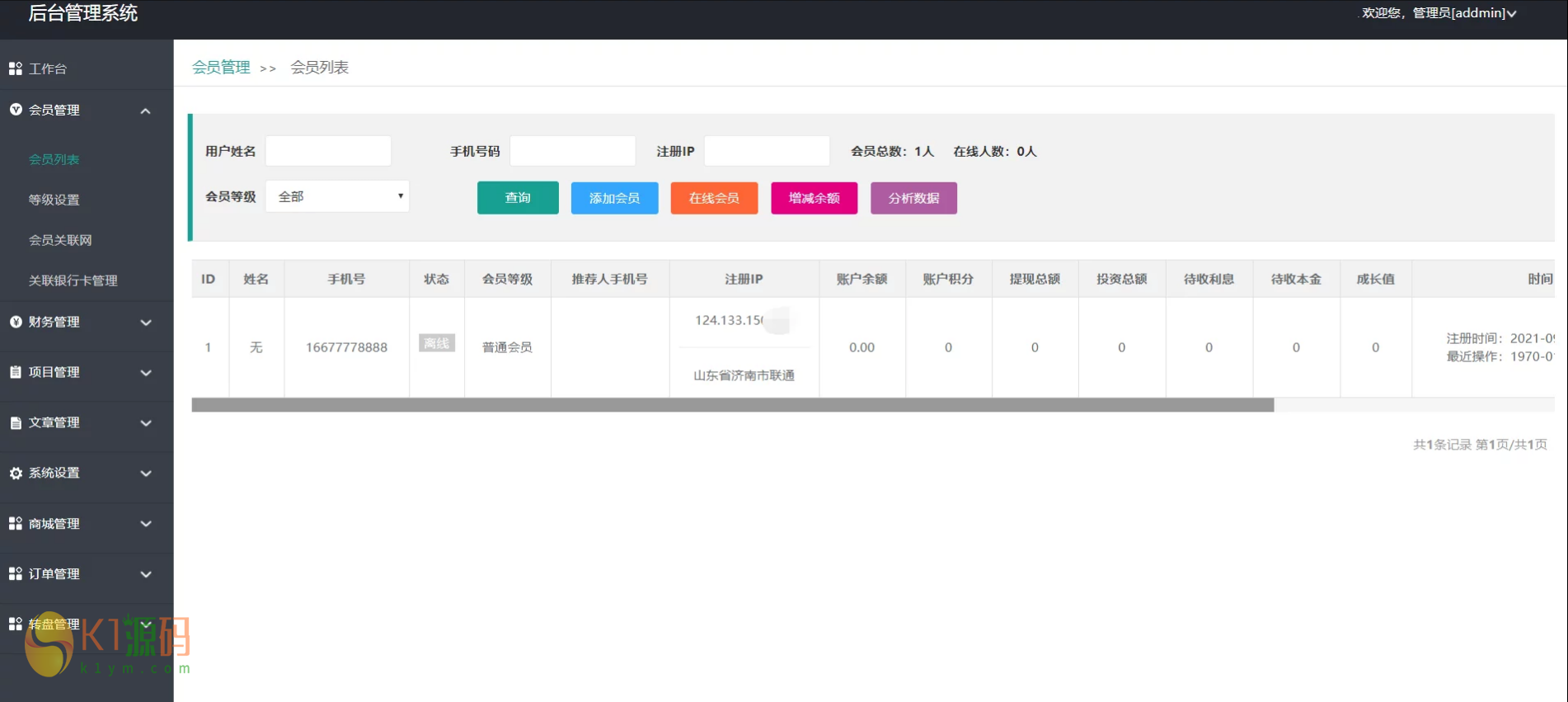
Task: Click the blue 添加会员 button
Action: point(614,198)
